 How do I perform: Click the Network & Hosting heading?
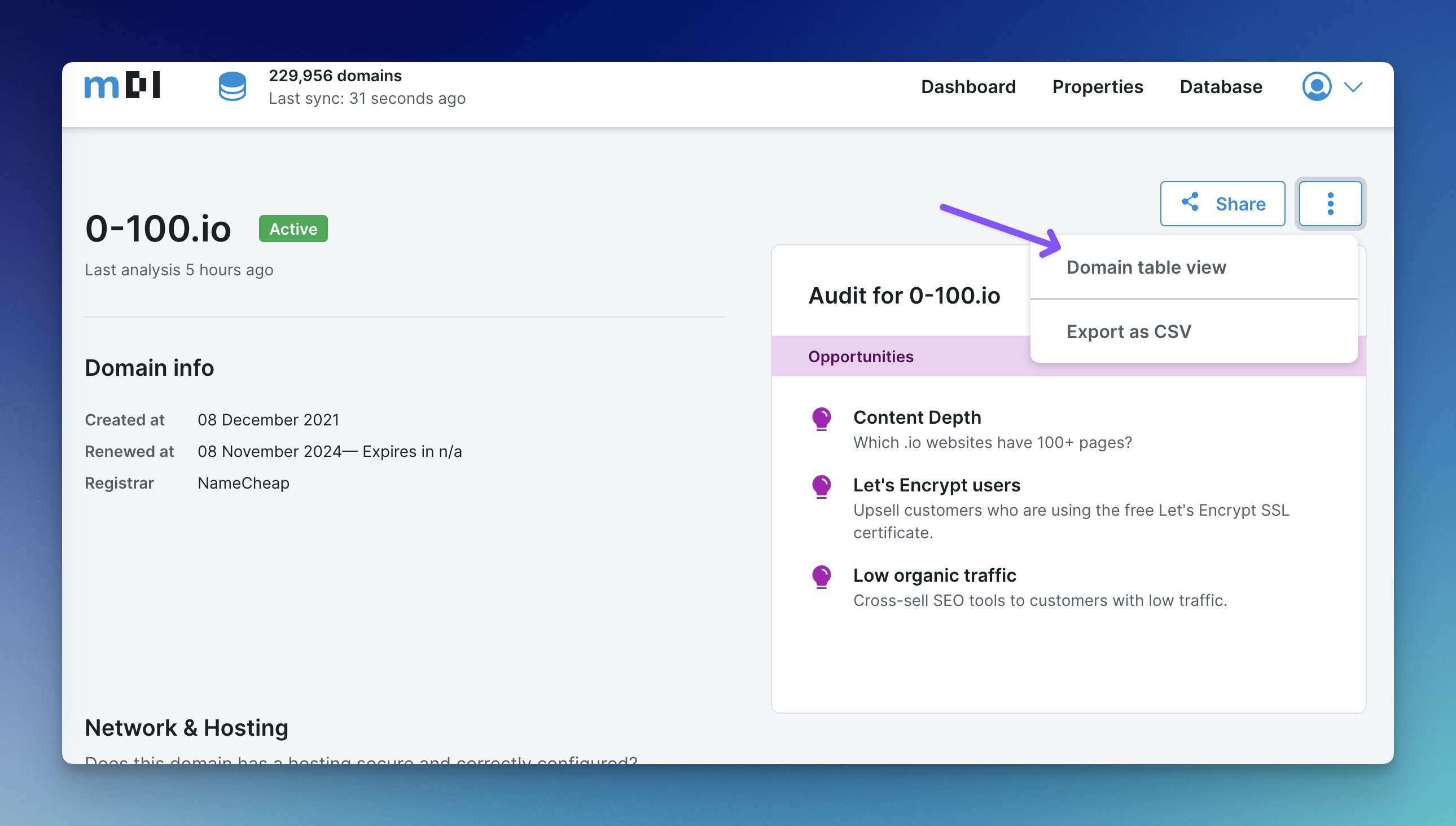pyautogui.click(x=186, y=728)
